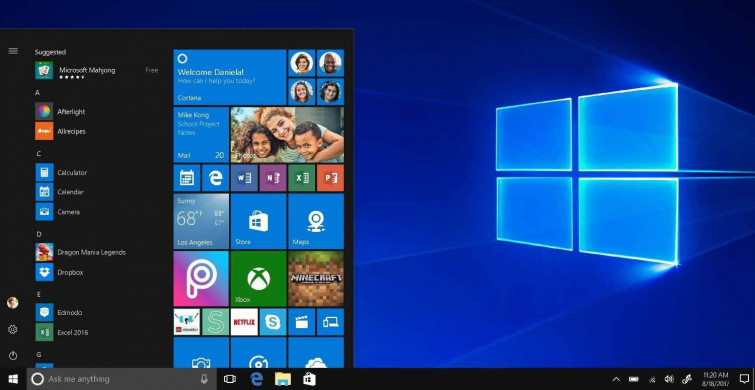This screenshot has width=755, height=390.
Task: Launch the Excel tile
Action: coord(301,178)
